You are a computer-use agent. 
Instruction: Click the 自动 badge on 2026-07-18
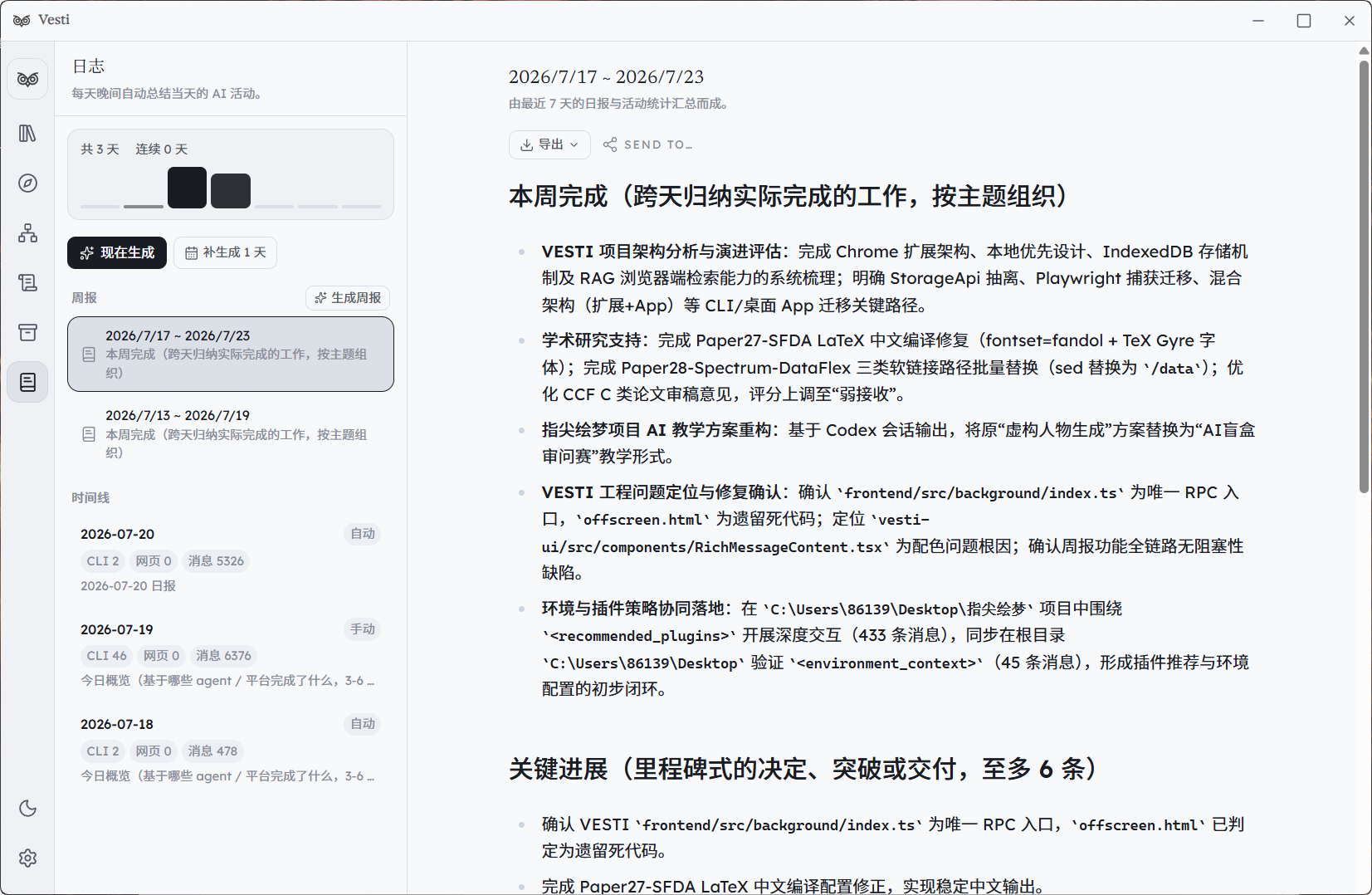pyautogui.click(x=363, y=724)
